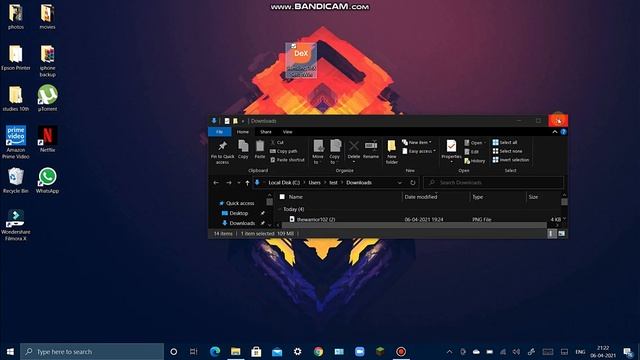Select the uTorrent desktop icon
Viewport: 640px width, 360px height.
(x=47, y=98)
